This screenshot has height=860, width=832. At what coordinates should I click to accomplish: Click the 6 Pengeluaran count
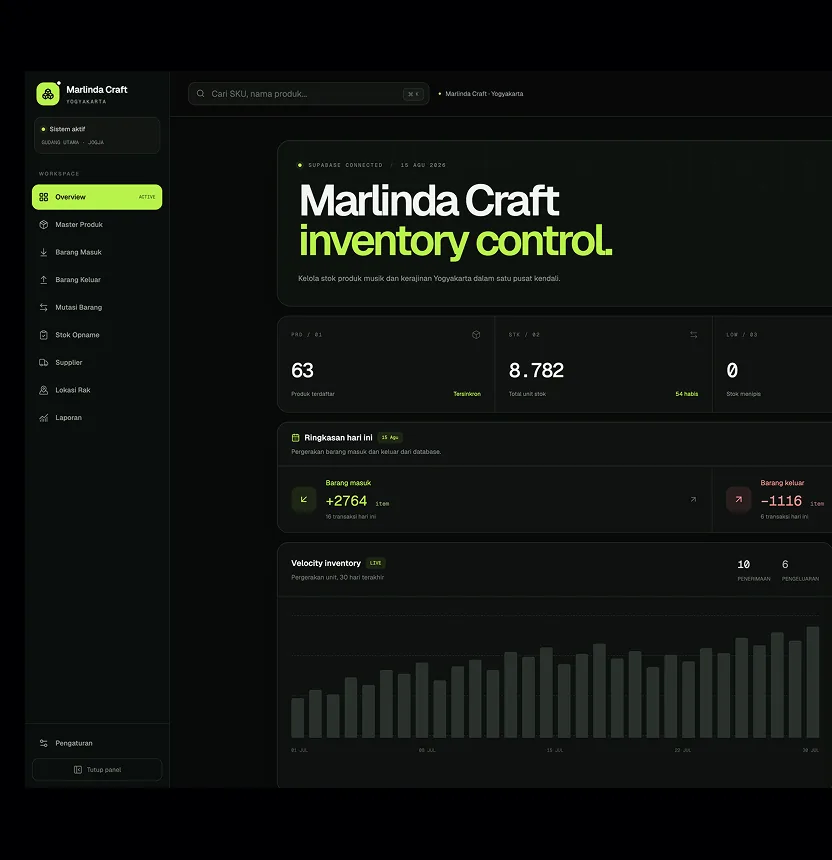coord(785,564)
